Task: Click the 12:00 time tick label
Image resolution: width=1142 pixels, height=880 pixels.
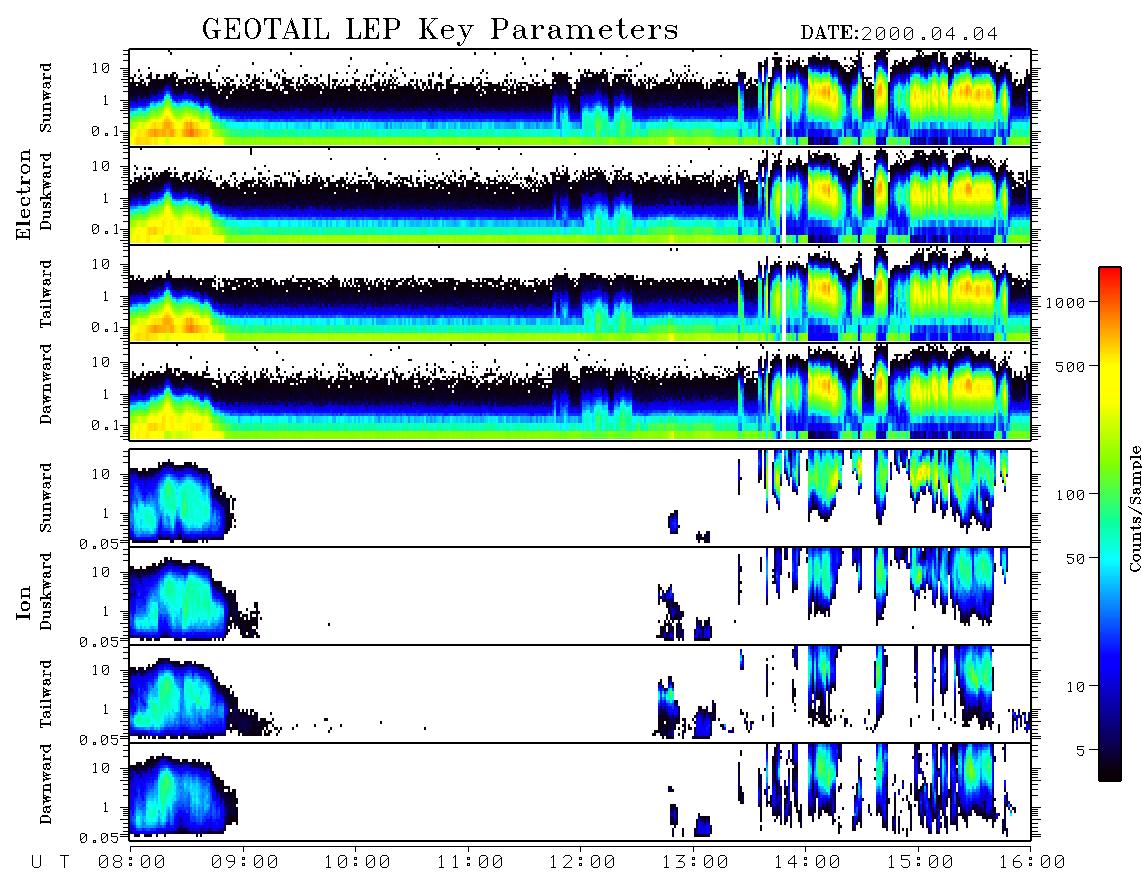Action: tap(583, 862)
